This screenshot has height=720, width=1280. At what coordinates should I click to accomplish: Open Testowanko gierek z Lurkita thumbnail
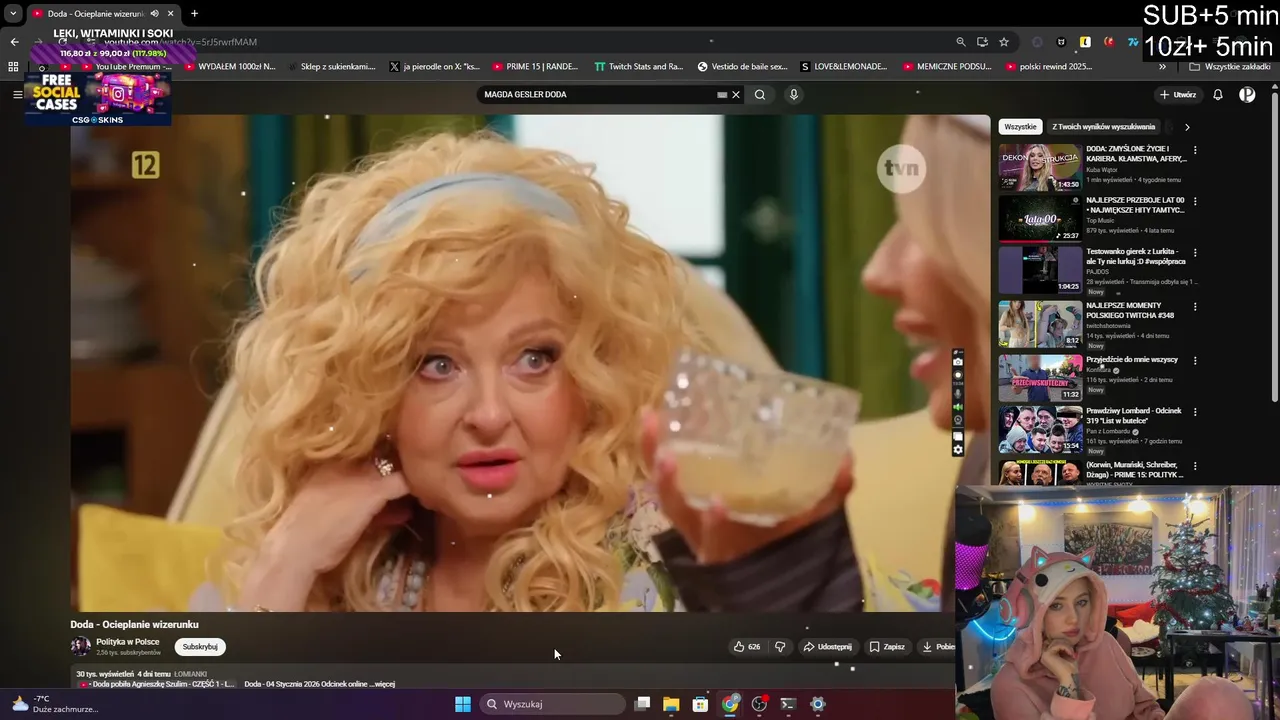tap(1040, 270)
